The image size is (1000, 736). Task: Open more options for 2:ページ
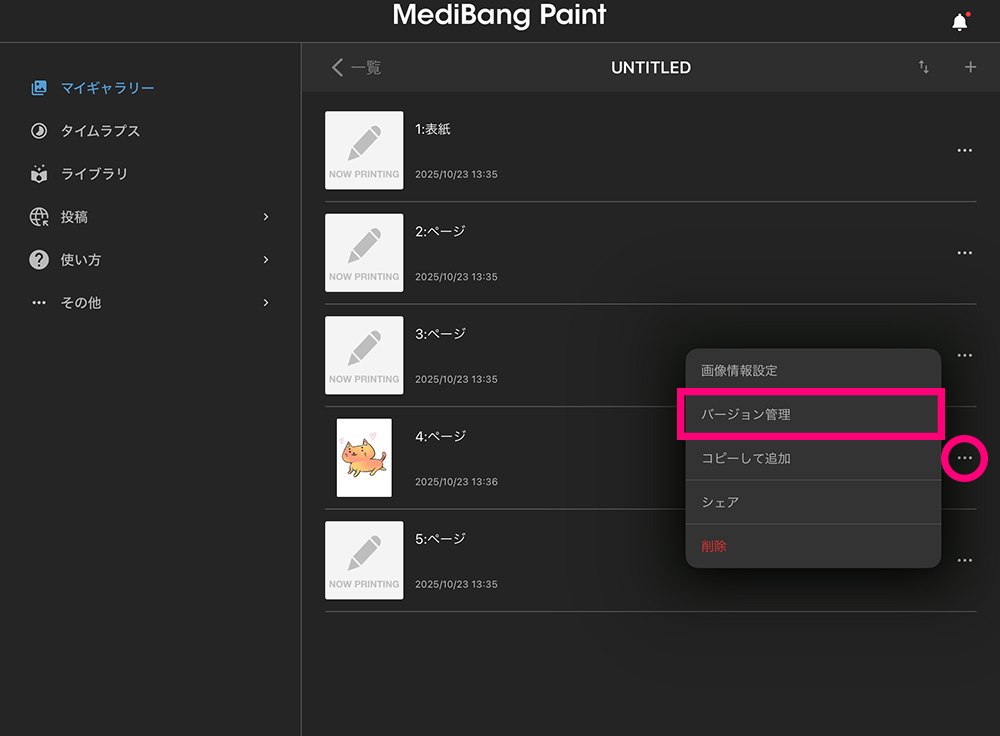tap(964, 253)
